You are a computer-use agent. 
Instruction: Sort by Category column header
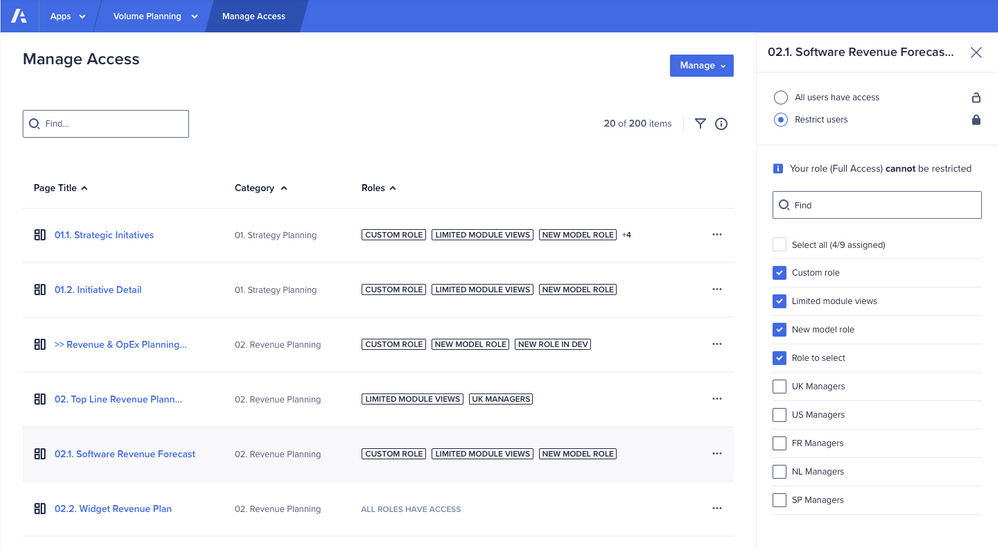(x=260, y=188)
